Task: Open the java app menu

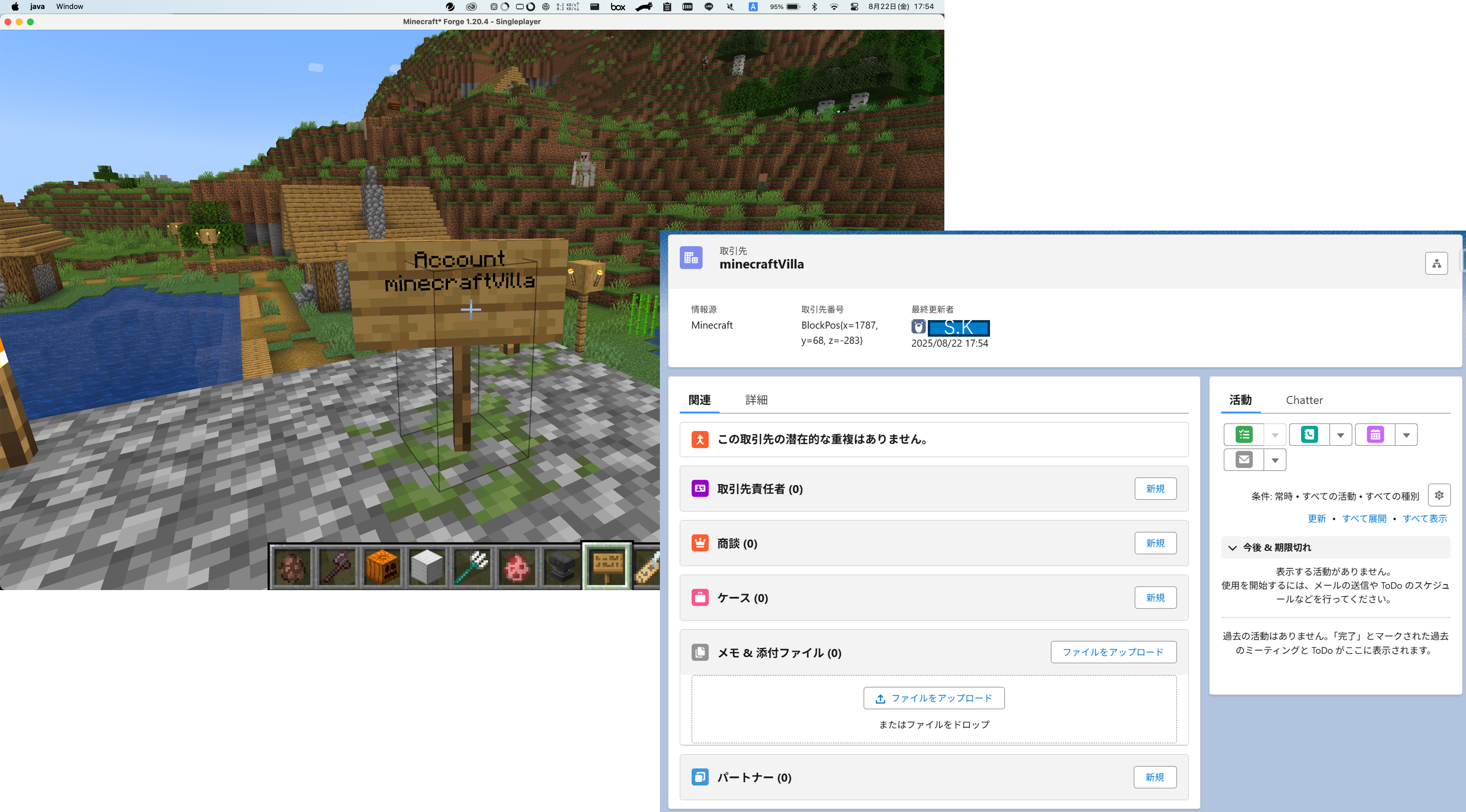Action: click(x=37, y=7)
